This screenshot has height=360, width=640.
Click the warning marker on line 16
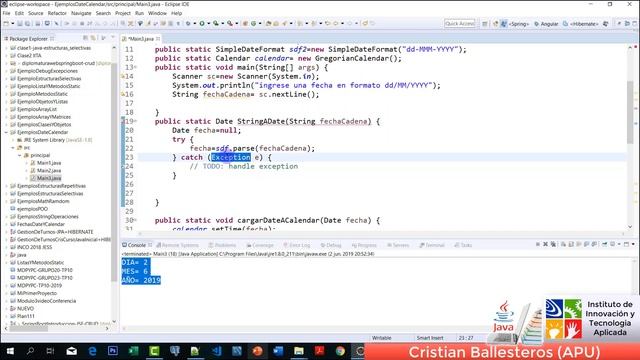(123, 94)
